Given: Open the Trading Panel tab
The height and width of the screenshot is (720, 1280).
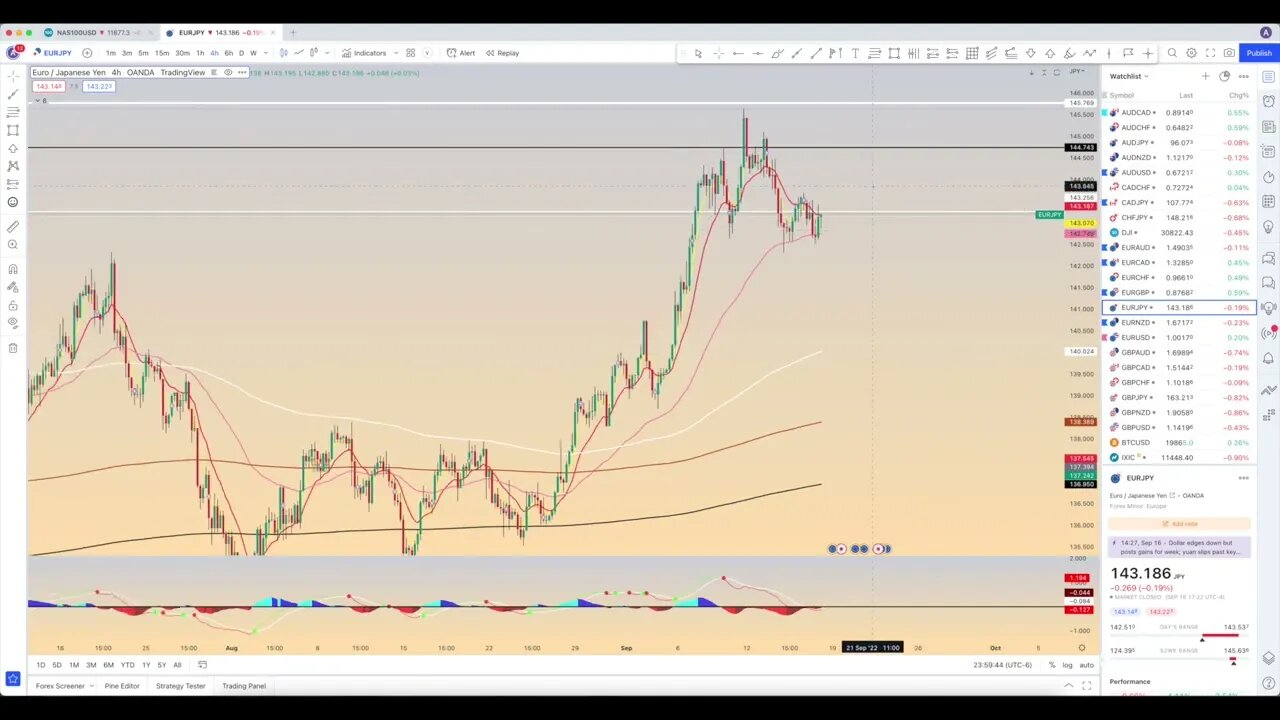Looking at the screenshot, I should point(244,686).
